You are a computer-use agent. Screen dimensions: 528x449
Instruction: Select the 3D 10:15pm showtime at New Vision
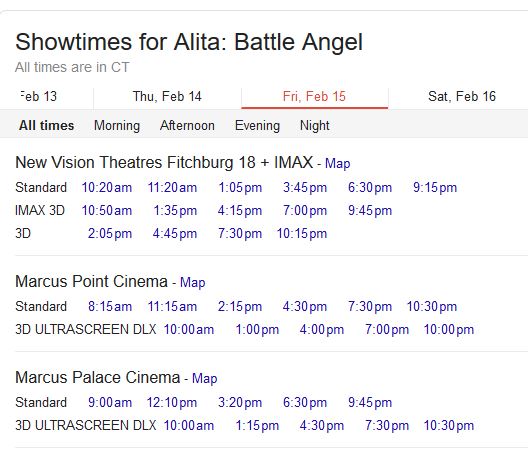pos(302,234)
